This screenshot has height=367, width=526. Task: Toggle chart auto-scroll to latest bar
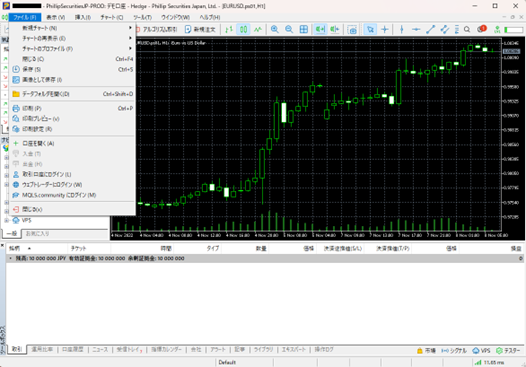(x=320, y=30)
